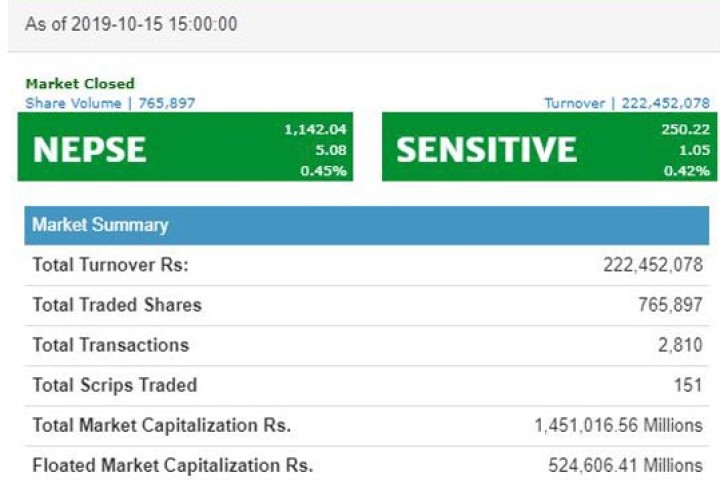
Task: Click the Share Volume link above NEPSE
Action: coord(110,103)
